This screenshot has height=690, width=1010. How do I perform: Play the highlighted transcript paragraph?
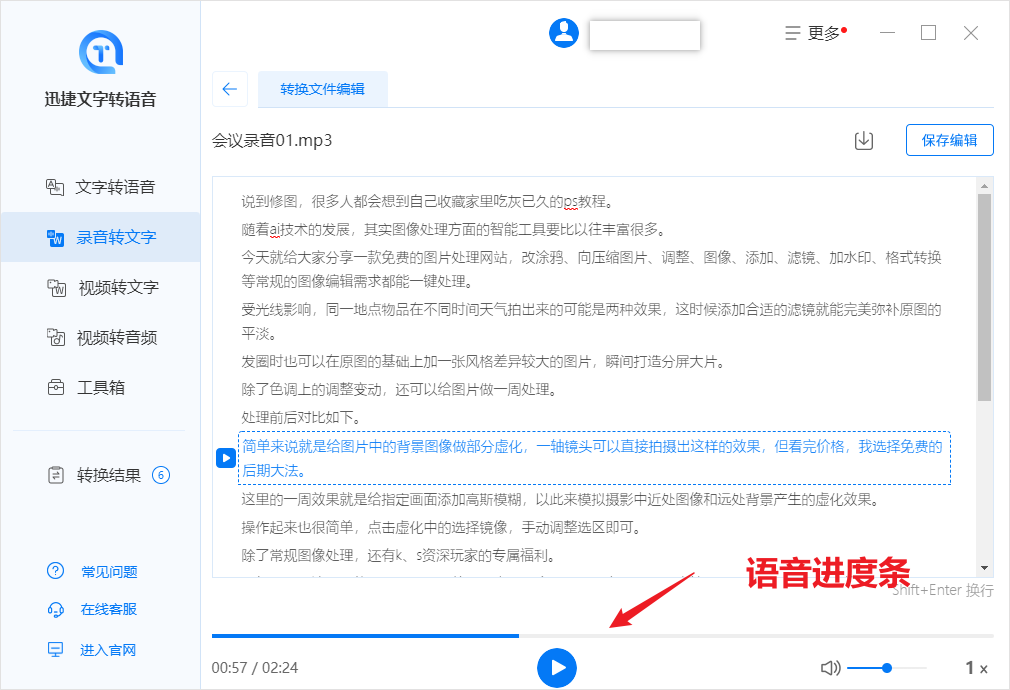[225, 459]
